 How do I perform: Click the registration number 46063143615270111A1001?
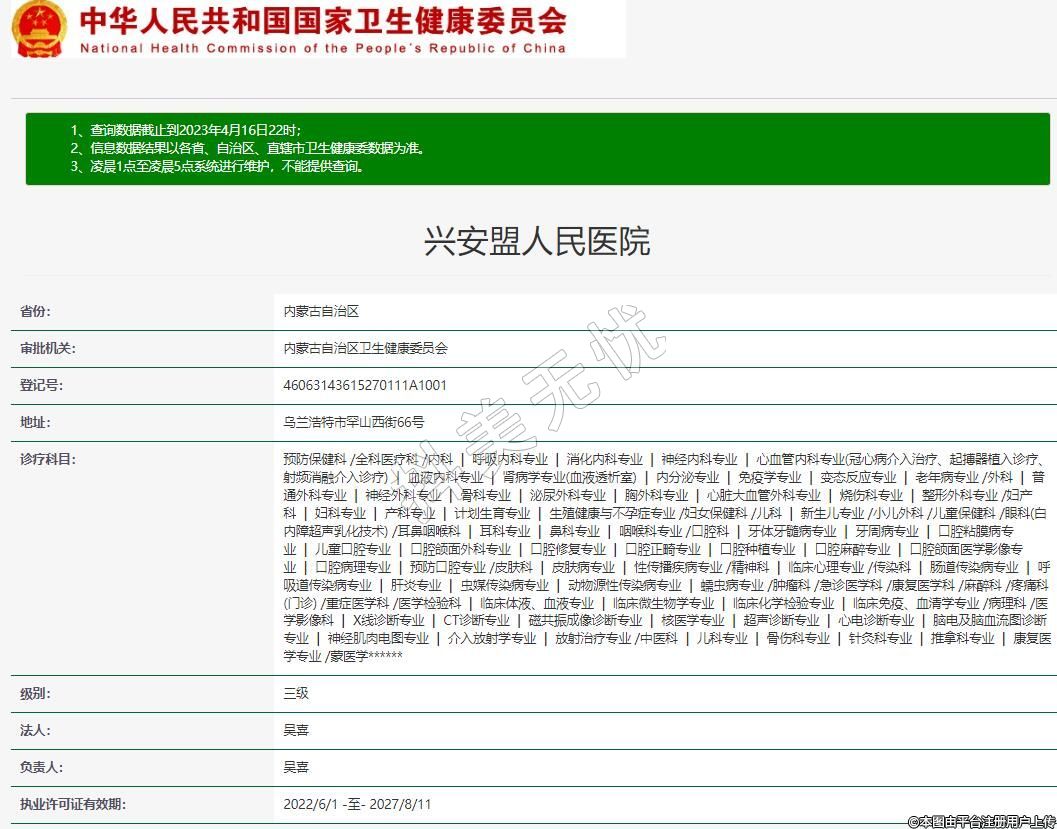coord(365,386)
